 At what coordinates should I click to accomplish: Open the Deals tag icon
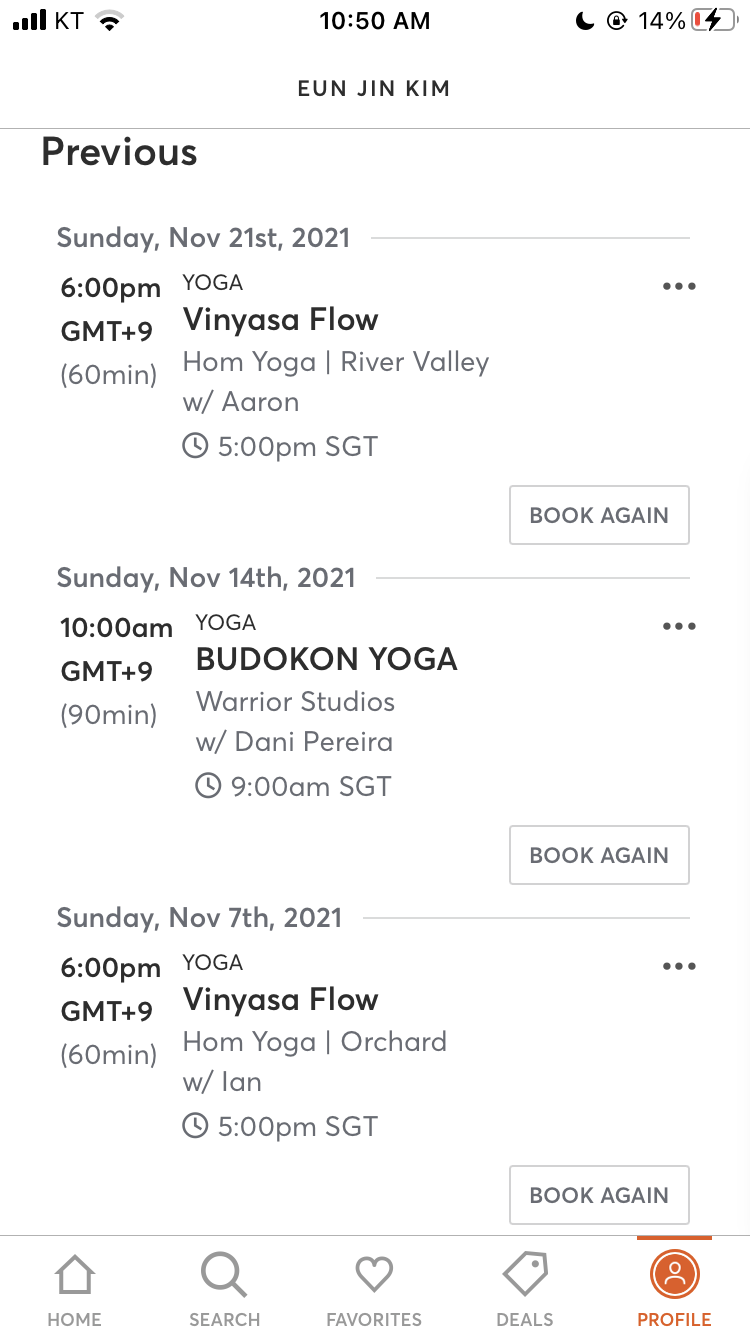(x=524, y=1275)
